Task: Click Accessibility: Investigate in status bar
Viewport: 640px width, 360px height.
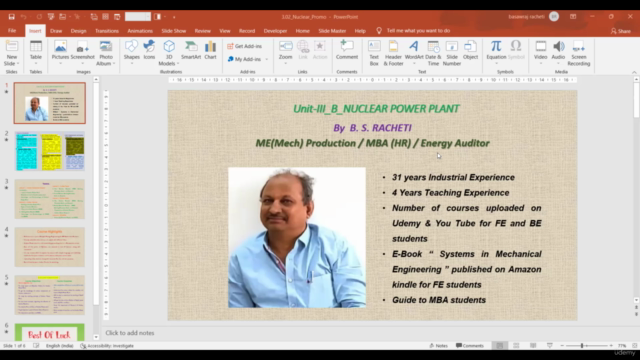Action: coord(107,346)
